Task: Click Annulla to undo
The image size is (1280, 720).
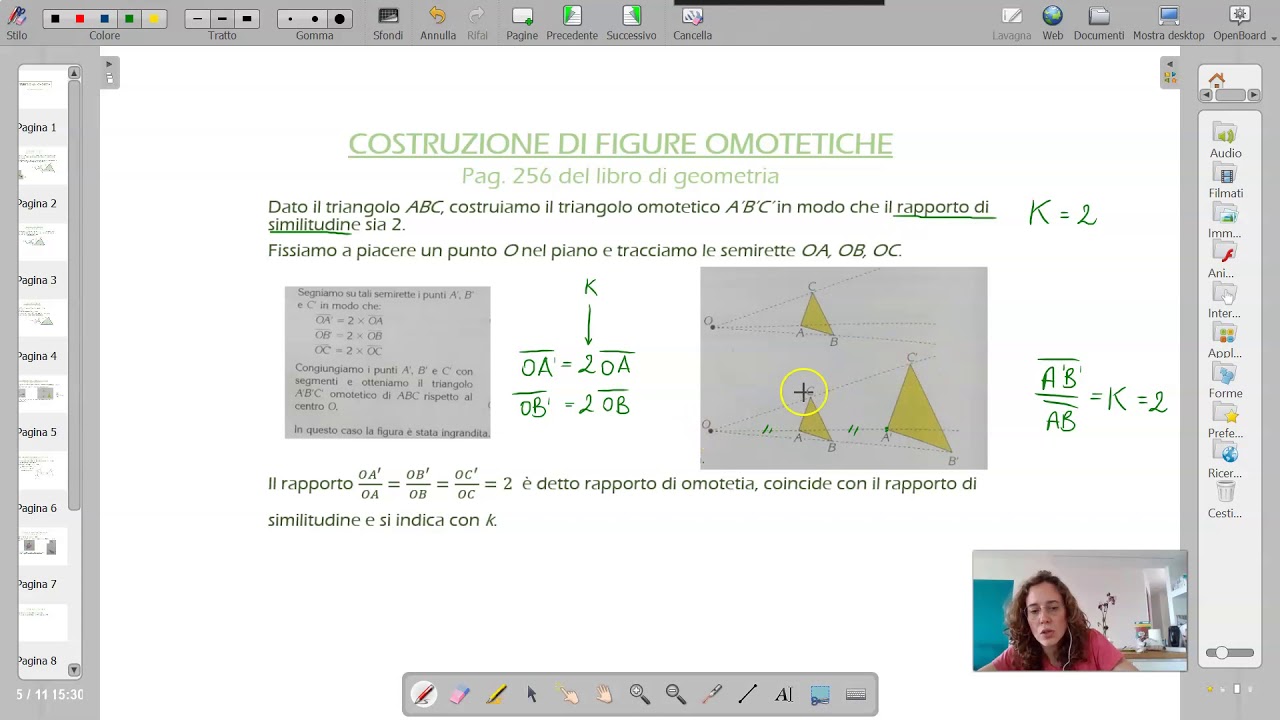Action: click(438, 23)
